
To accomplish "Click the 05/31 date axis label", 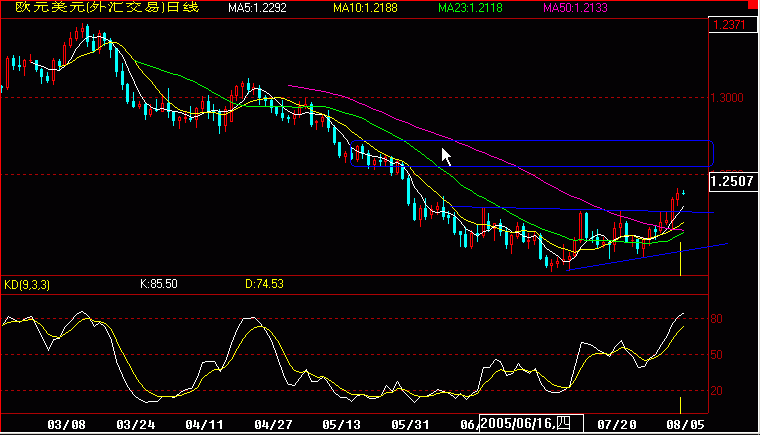I will tap(411, 425).
